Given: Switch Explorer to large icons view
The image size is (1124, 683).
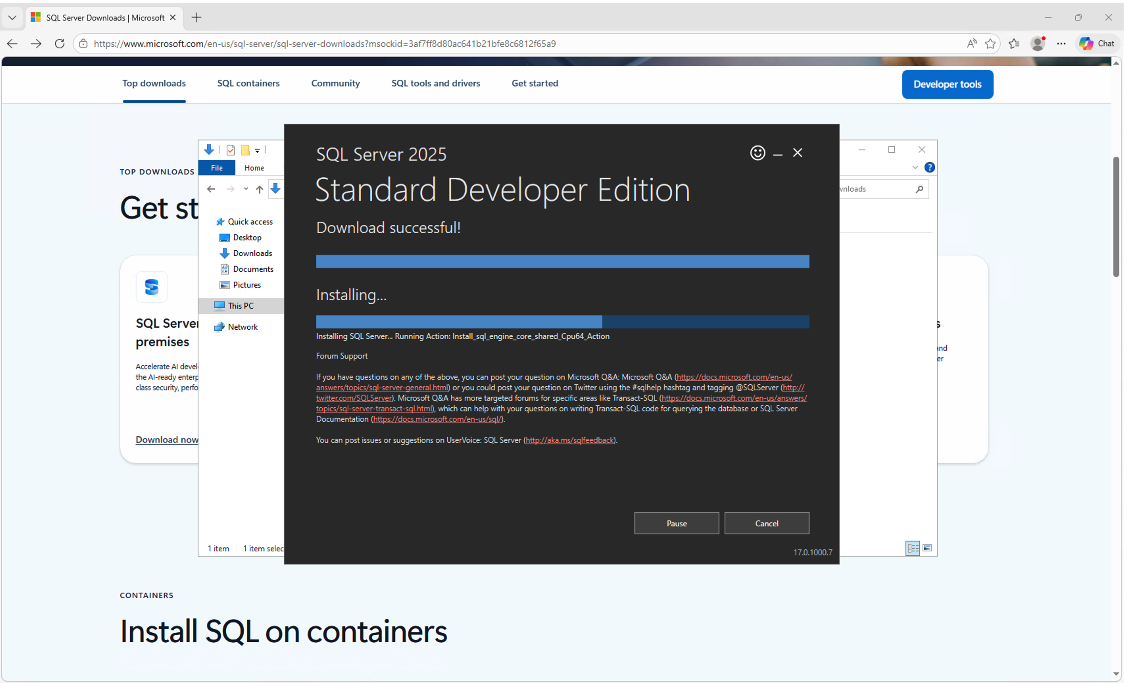Looking at the screenshot, I should tap(927, 548).
